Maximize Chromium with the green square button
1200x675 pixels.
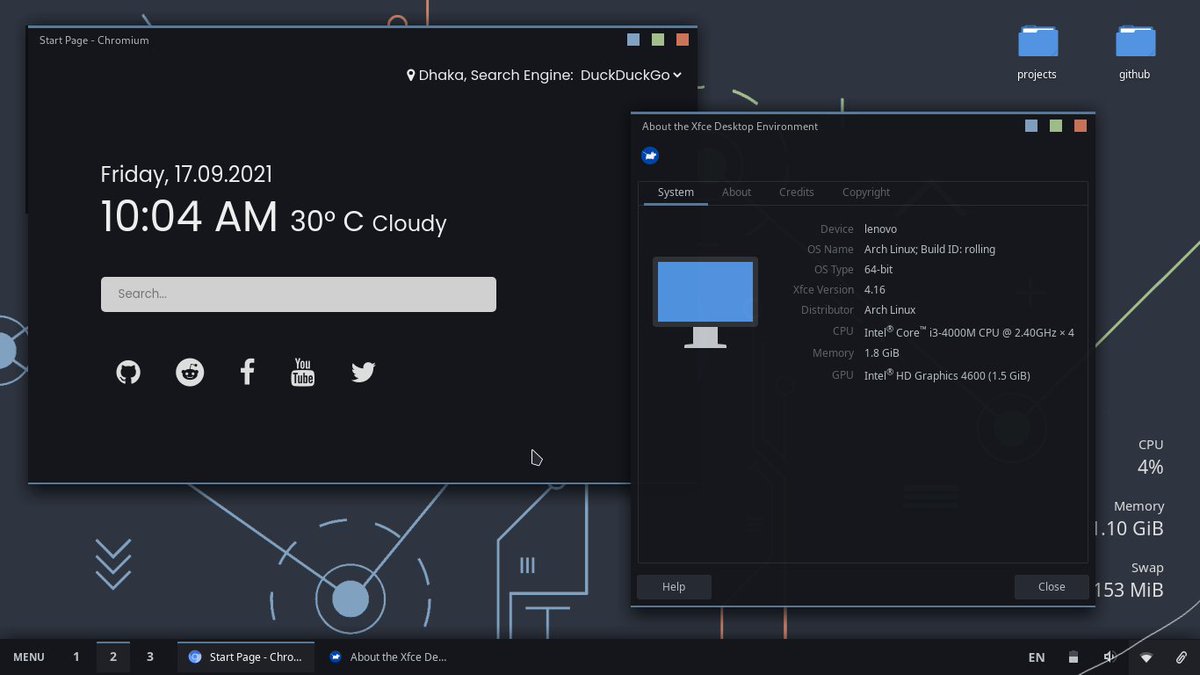[x=658, y=40]
